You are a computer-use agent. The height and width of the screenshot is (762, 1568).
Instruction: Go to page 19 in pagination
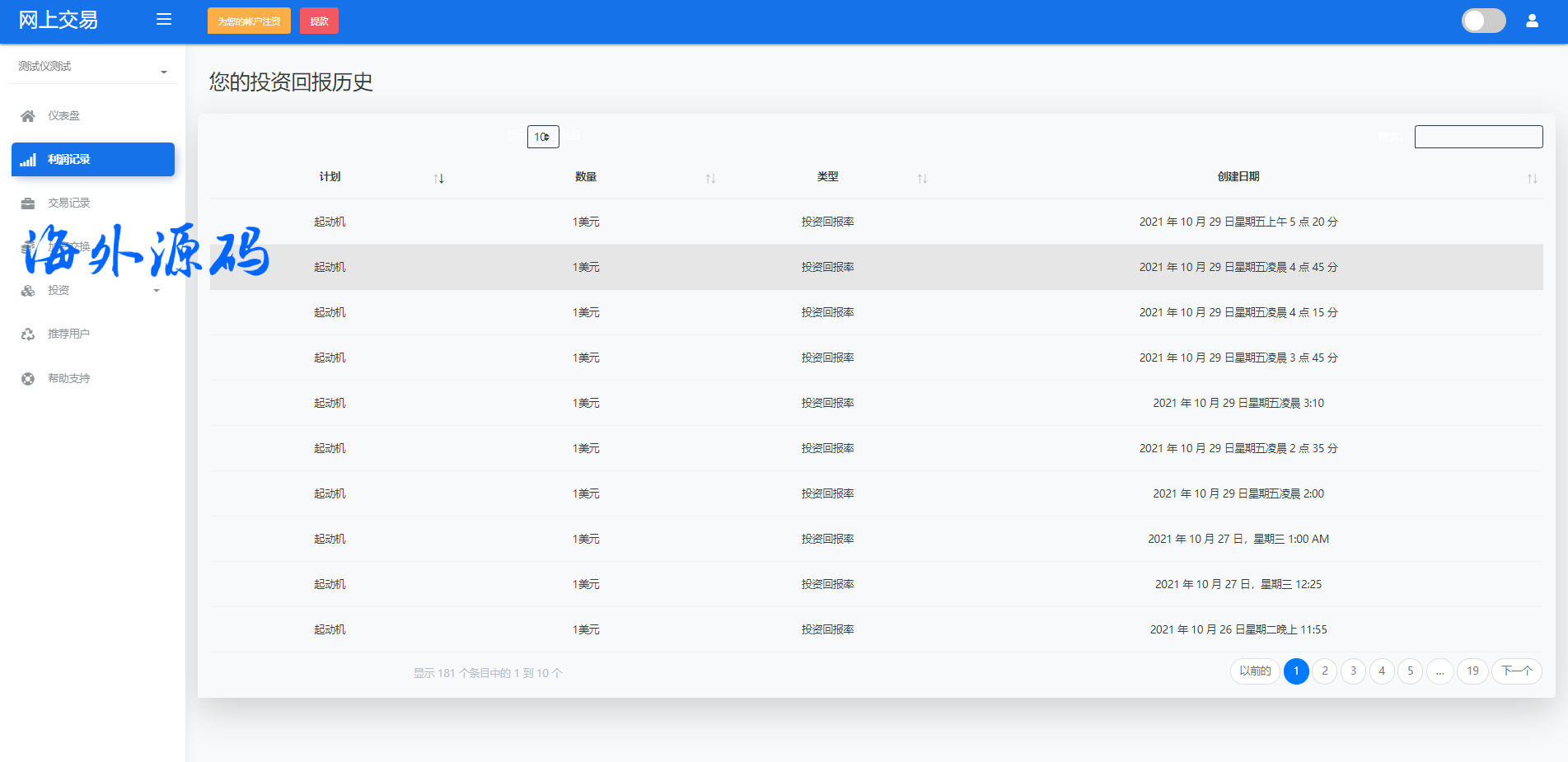1472,671
